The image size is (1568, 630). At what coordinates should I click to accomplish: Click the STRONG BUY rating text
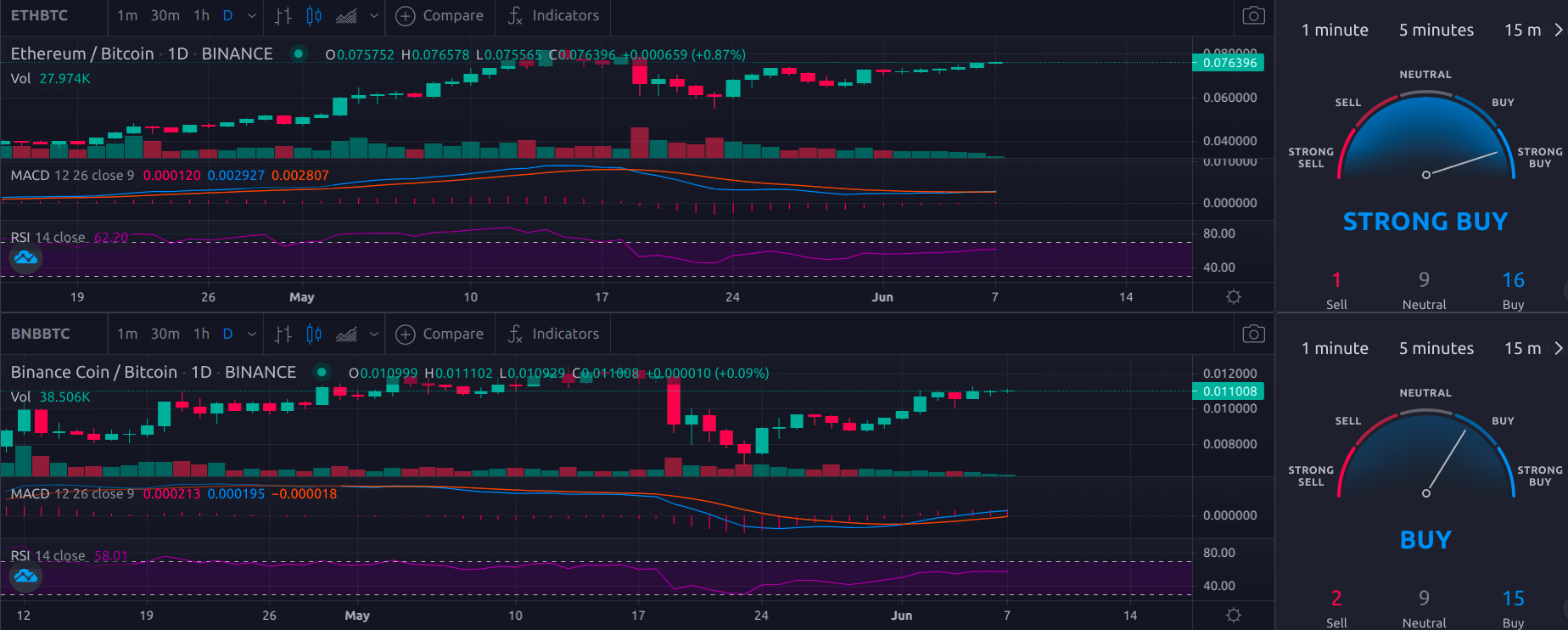[x=1425, y=222]
